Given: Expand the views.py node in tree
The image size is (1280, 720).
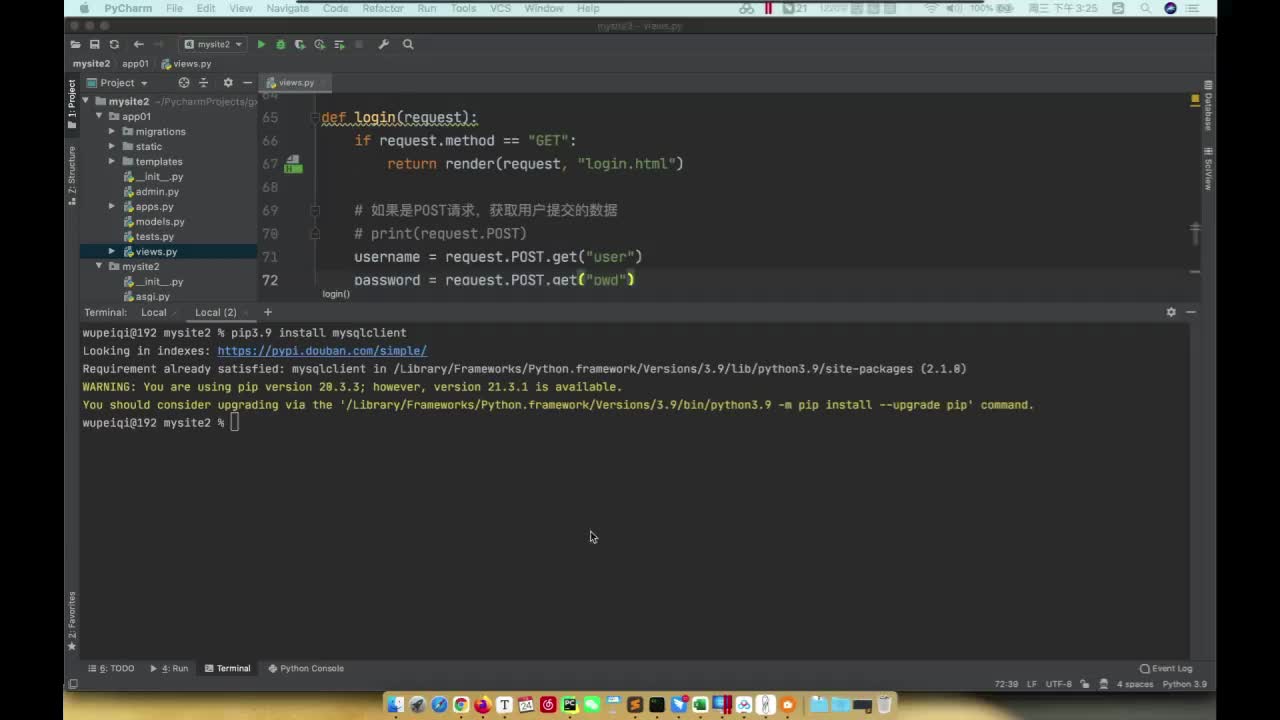Looking at the screenshot, I should point(112,251).
